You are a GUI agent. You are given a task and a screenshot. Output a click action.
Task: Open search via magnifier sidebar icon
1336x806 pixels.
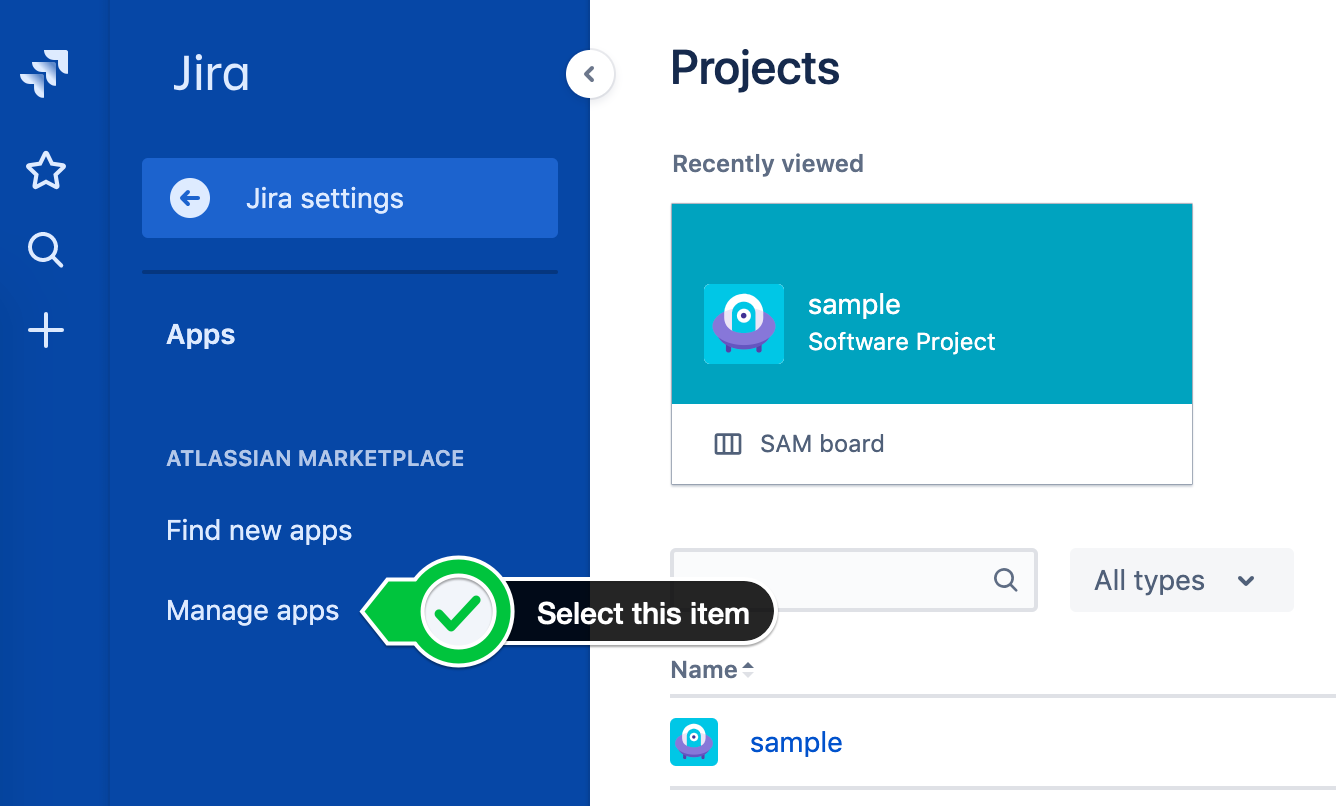(46, 250)
